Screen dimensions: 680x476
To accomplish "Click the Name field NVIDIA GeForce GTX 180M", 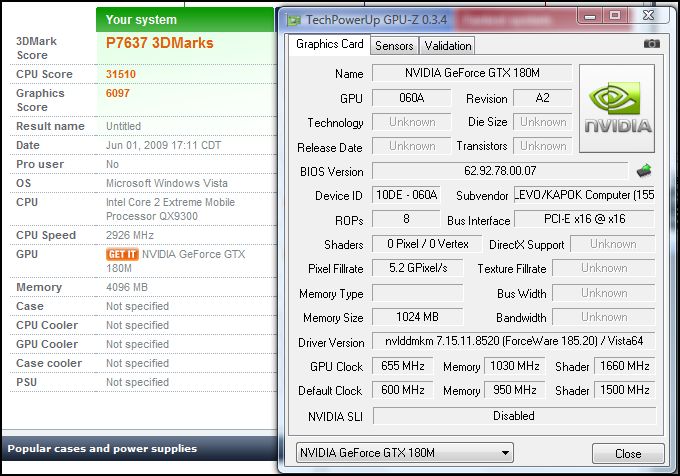I will click(472, 73).
